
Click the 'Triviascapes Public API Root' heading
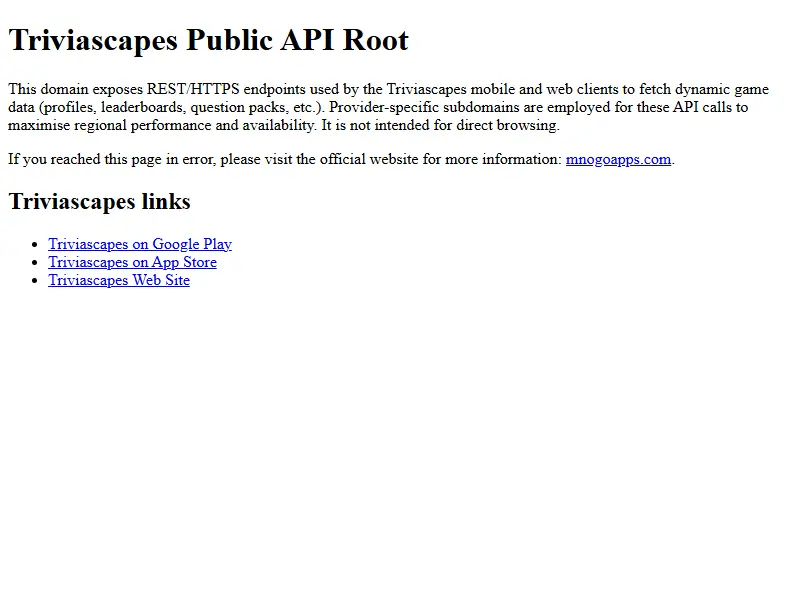coord(208,40)
